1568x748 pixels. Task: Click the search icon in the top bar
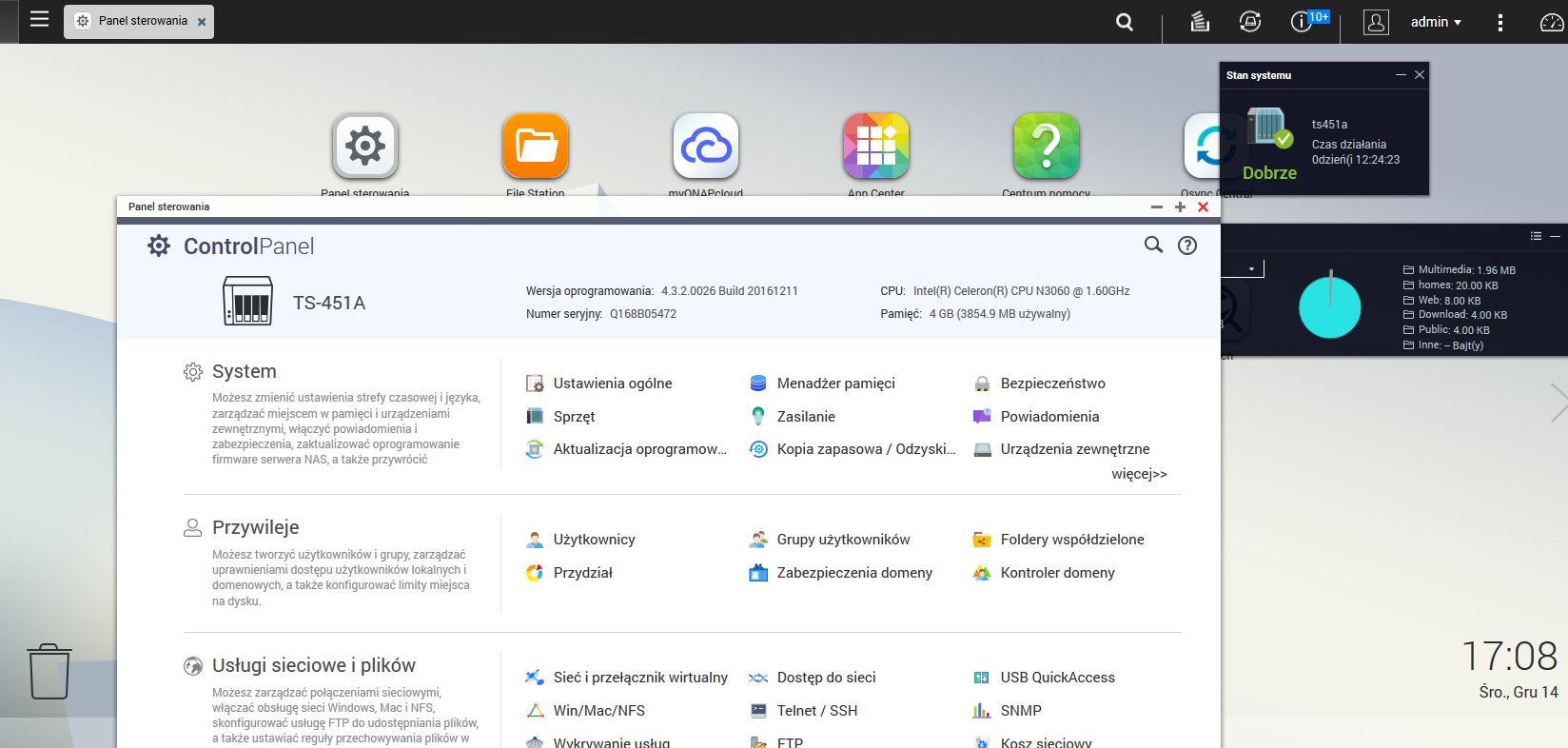click(1125, 22)
